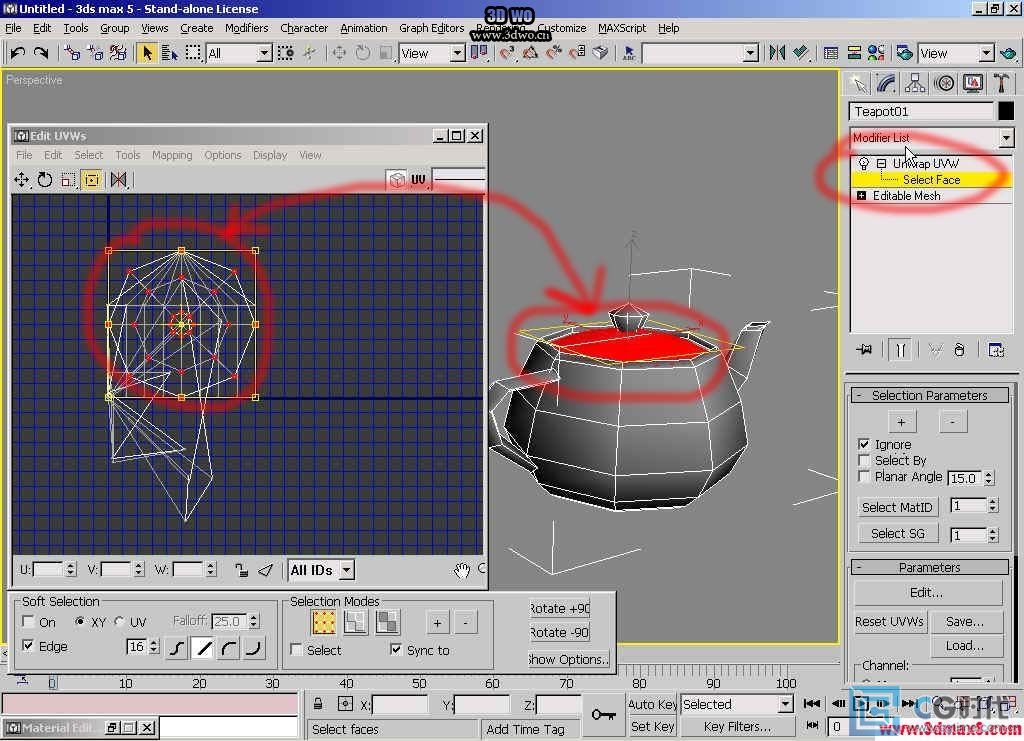Click Mirror tool in Edit UVWs toolbar
Image resolution: width=1024 pixels, height=741 pixels.
[118, 180]
